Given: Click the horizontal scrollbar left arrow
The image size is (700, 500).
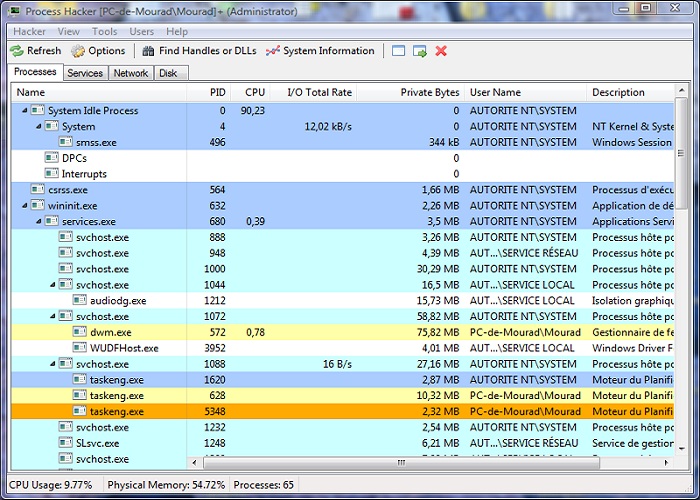Looking at the screenshot, I should coord(195,462).
